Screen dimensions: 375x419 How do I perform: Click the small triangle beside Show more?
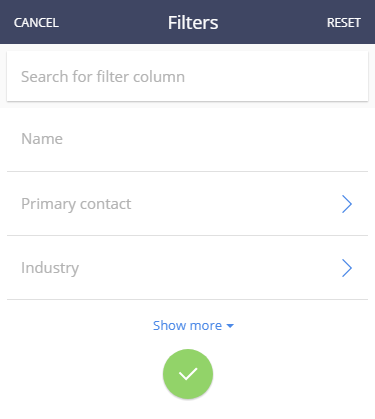230,326
